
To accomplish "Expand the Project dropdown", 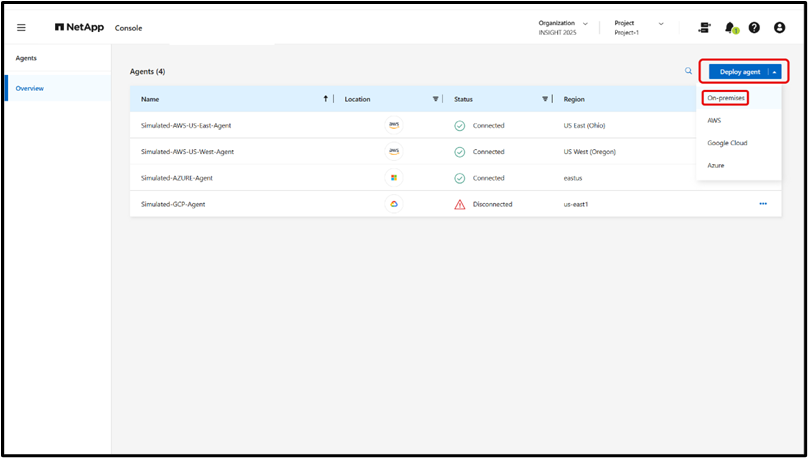I will pyautogui.click(x=661, y=24).
